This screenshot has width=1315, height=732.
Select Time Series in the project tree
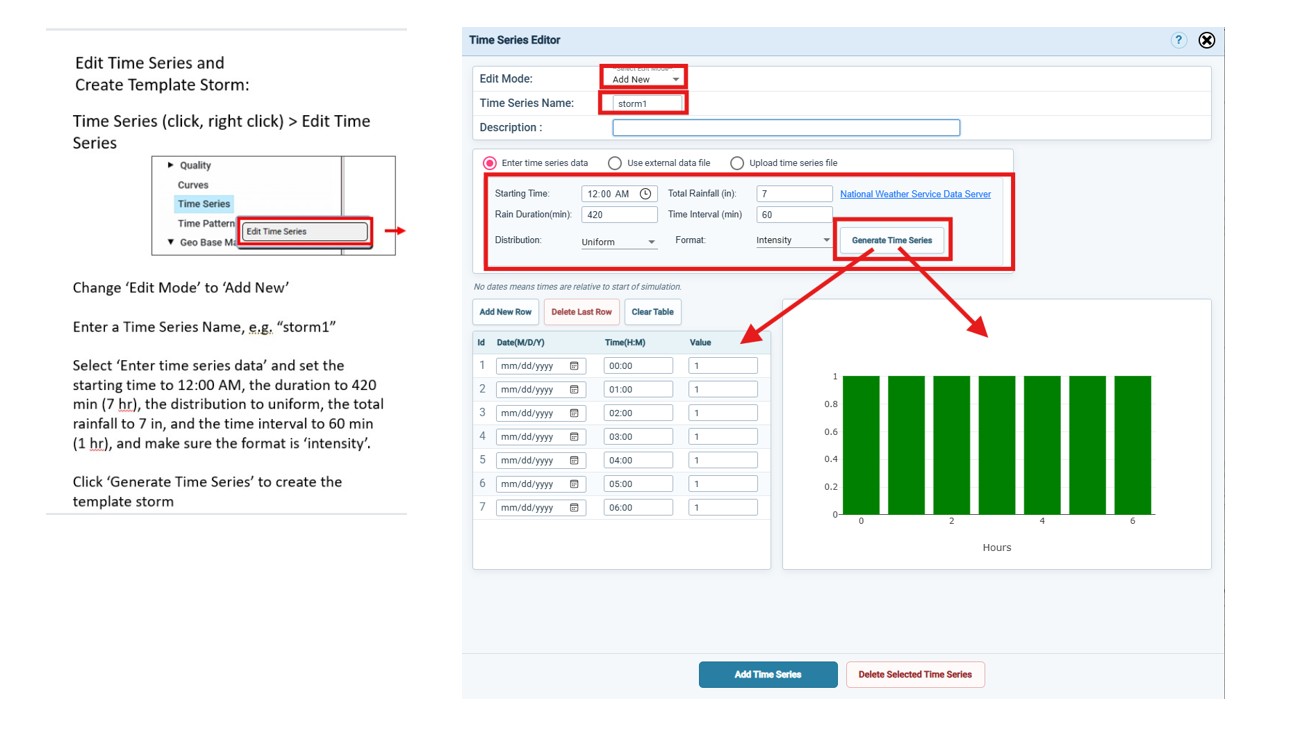coord(204,204)
